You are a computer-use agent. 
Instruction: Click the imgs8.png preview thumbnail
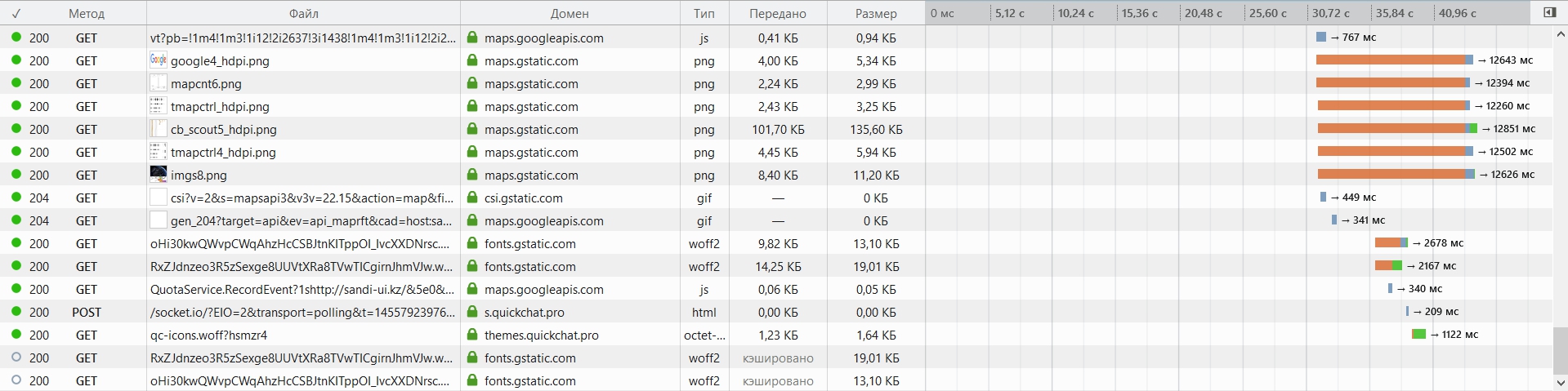pos(159,175)
